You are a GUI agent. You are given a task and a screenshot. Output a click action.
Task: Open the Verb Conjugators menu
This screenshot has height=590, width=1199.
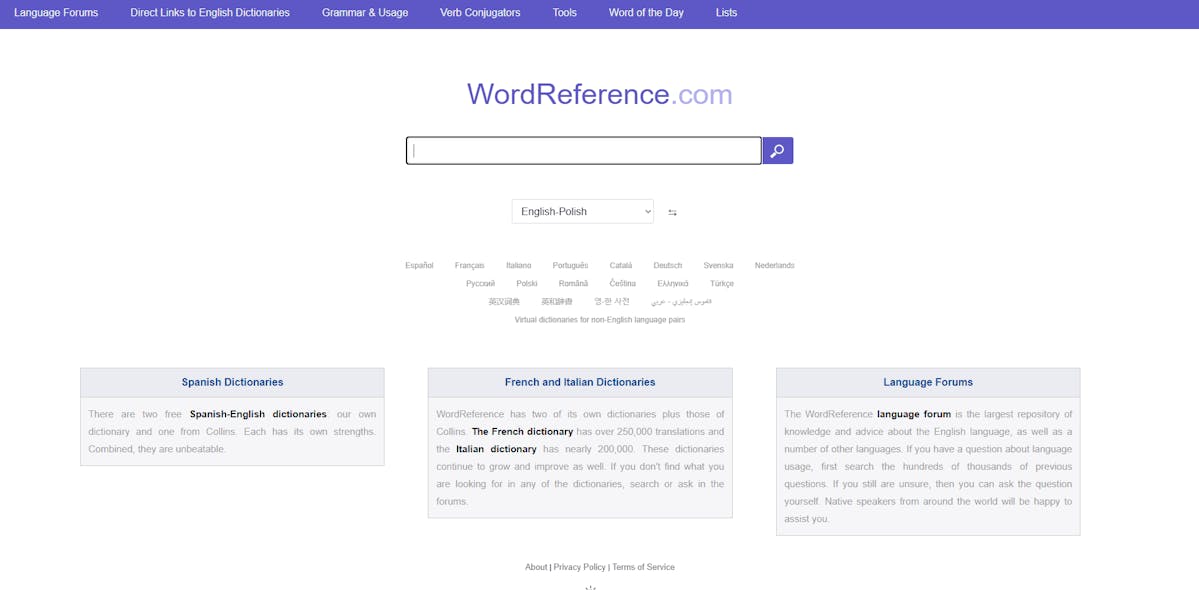click(480, 13)
